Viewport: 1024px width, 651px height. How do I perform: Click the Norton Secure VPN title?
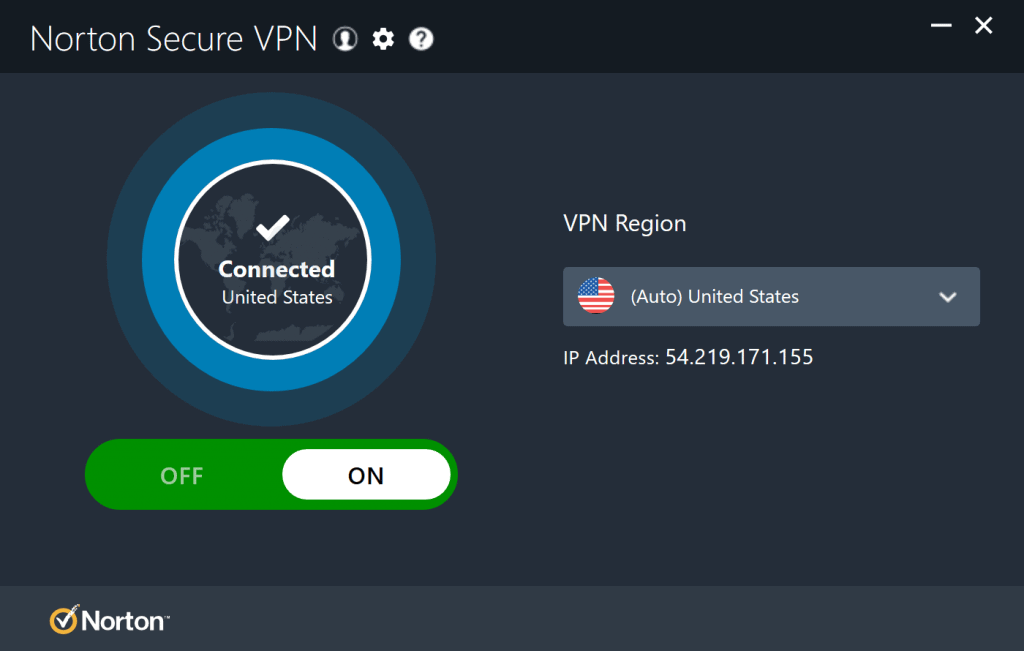click(x=173, y=39)
